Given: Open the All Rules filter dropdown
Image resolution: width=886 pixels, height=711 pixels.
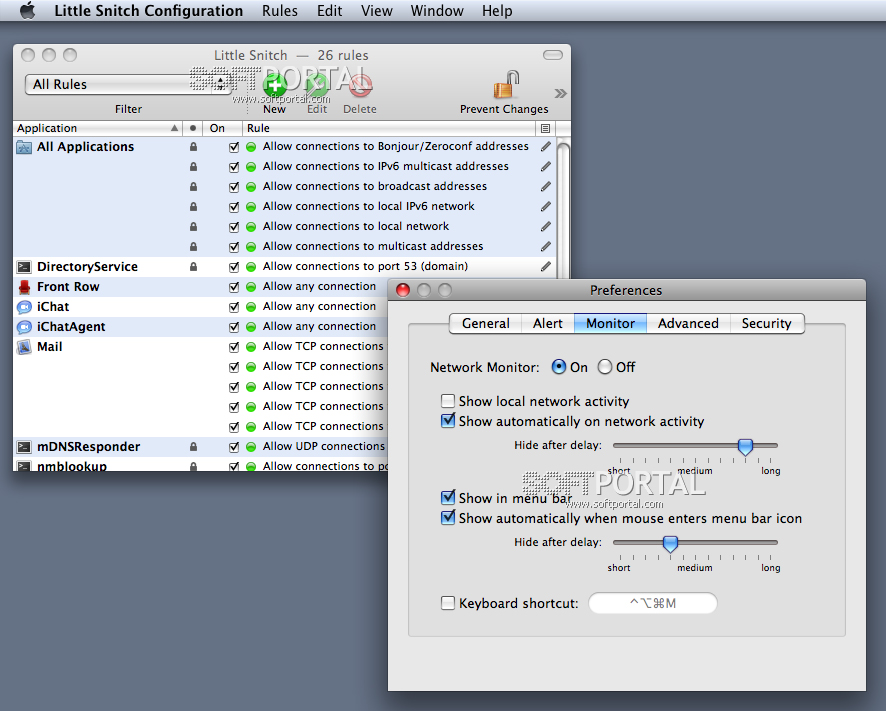Looking at the screenshot, I should click(x=127, y=84).
